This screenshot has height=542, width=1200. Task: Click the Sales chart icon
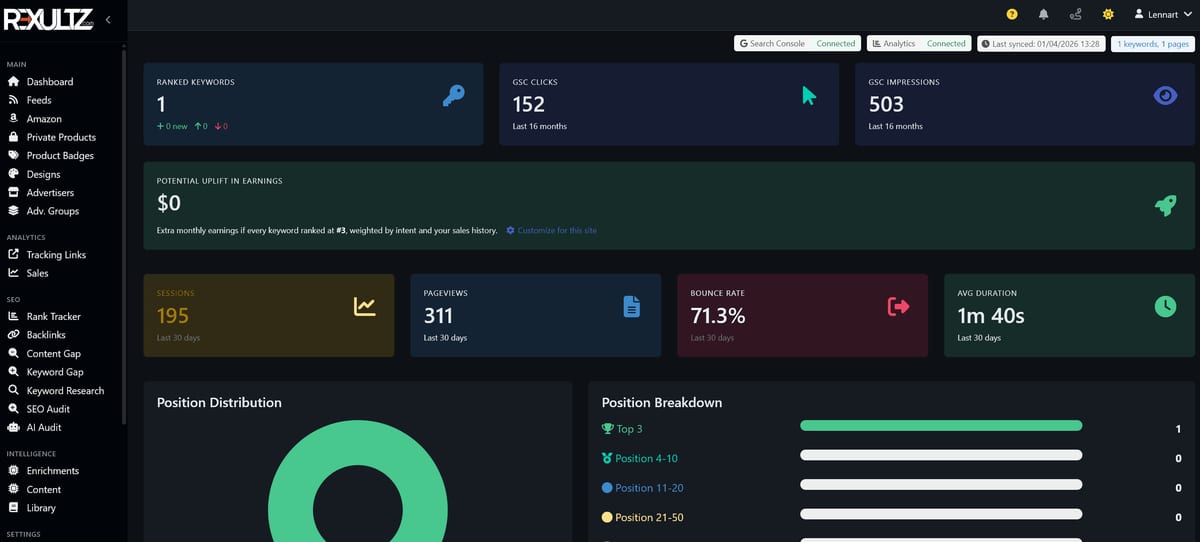[14, 273]
